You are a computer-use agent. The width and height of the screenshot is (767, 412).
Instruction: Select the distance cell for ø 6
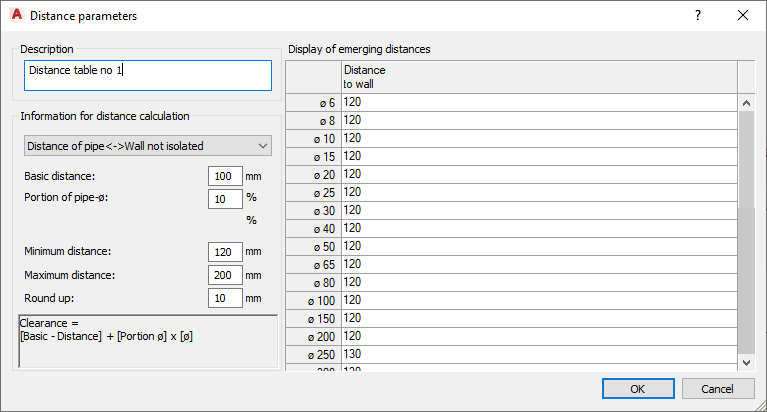tap(539, 102)
